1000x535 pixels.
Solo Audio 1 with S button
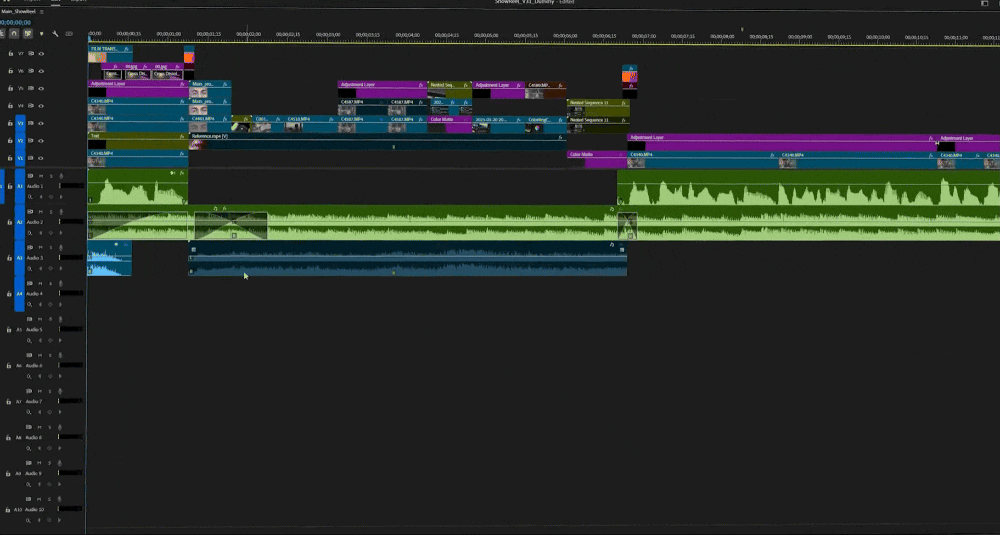[x=50, y=176]
